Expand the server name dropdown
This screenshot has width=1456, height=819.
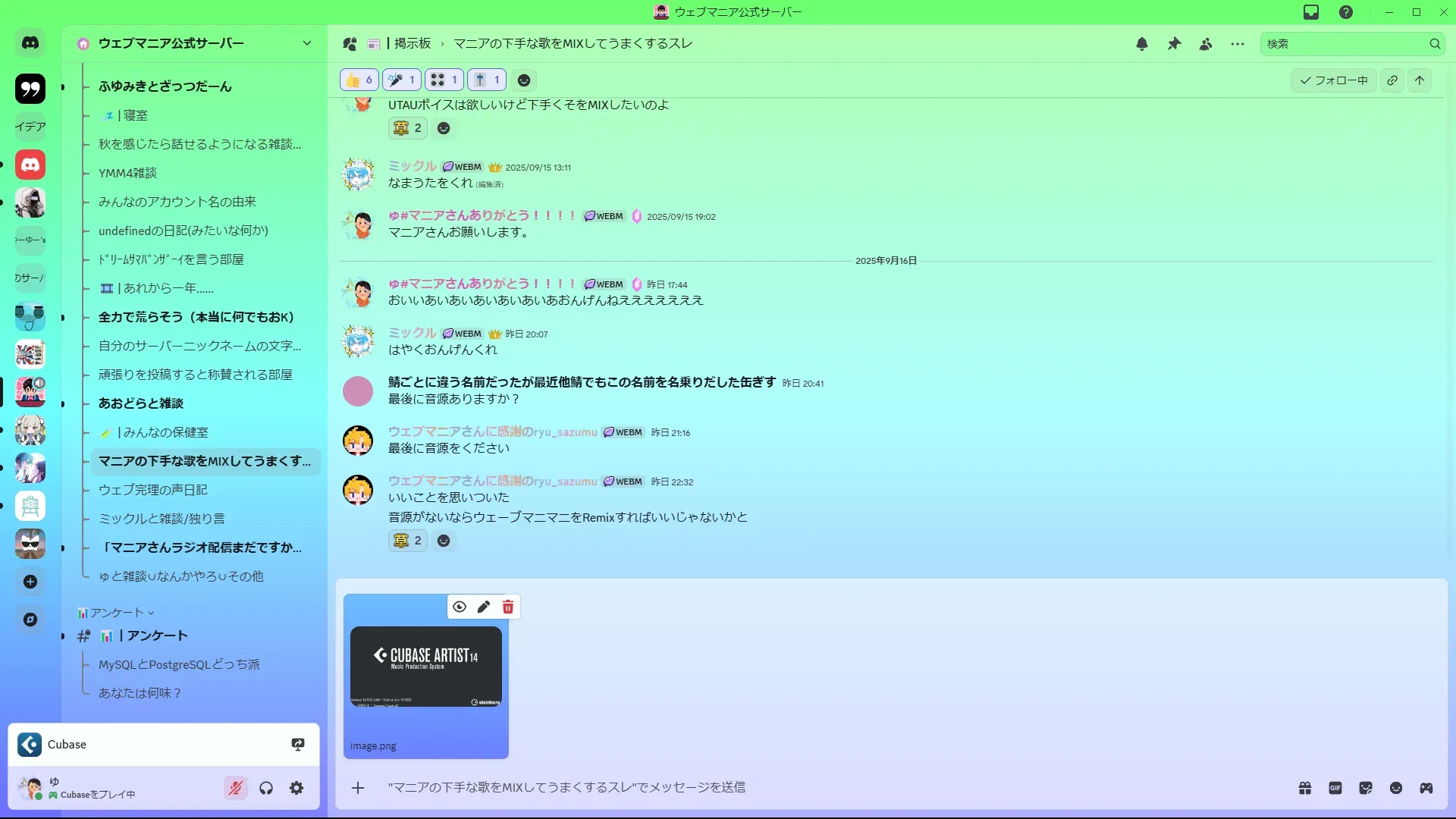click(307, 43)
